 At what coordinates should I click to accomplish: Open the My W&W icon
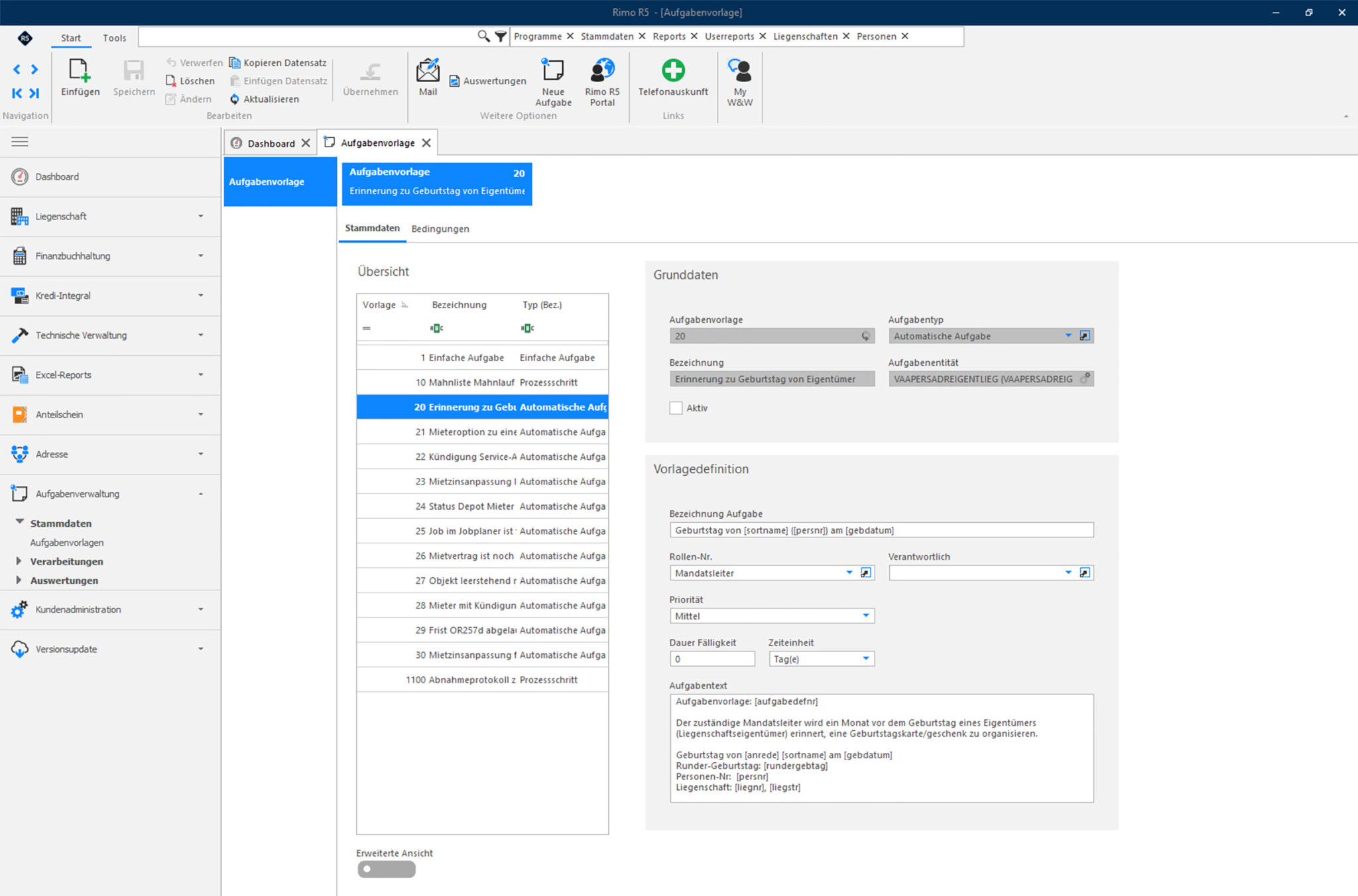tap(739, 70)
